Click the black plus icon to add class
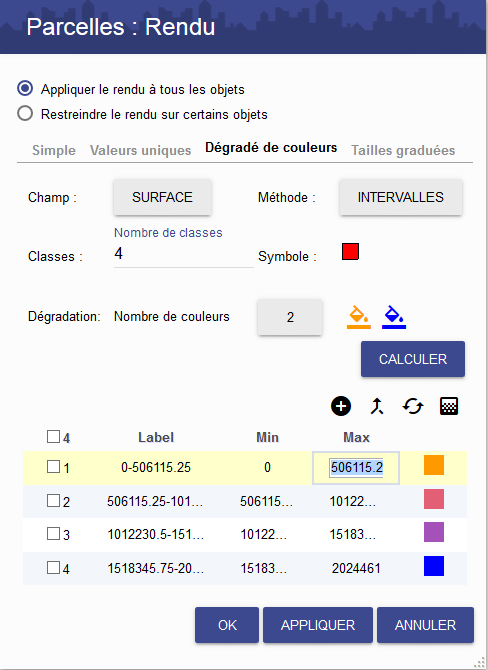This screenshot has height=670, width=488. click(x=341, y=406)
